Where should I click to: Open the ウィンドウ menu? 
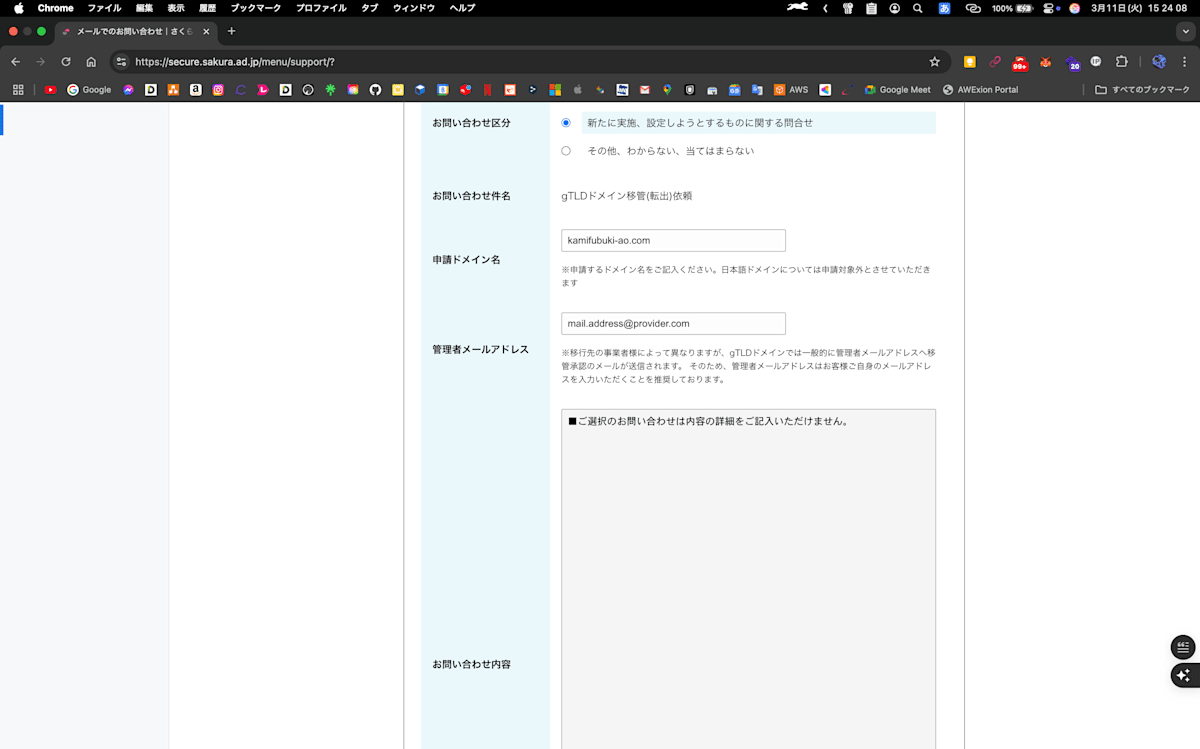click(x=414, y=8)
